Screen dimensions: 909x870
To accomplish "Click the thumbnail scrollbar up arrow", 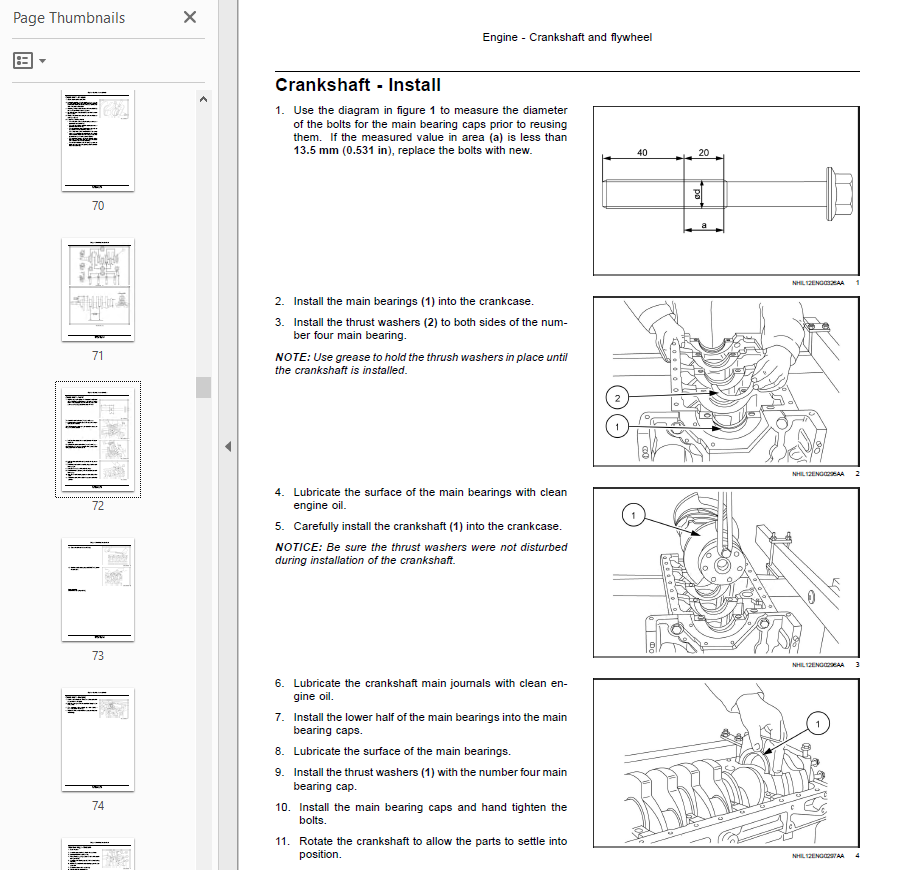I will [x=203, y=99].
